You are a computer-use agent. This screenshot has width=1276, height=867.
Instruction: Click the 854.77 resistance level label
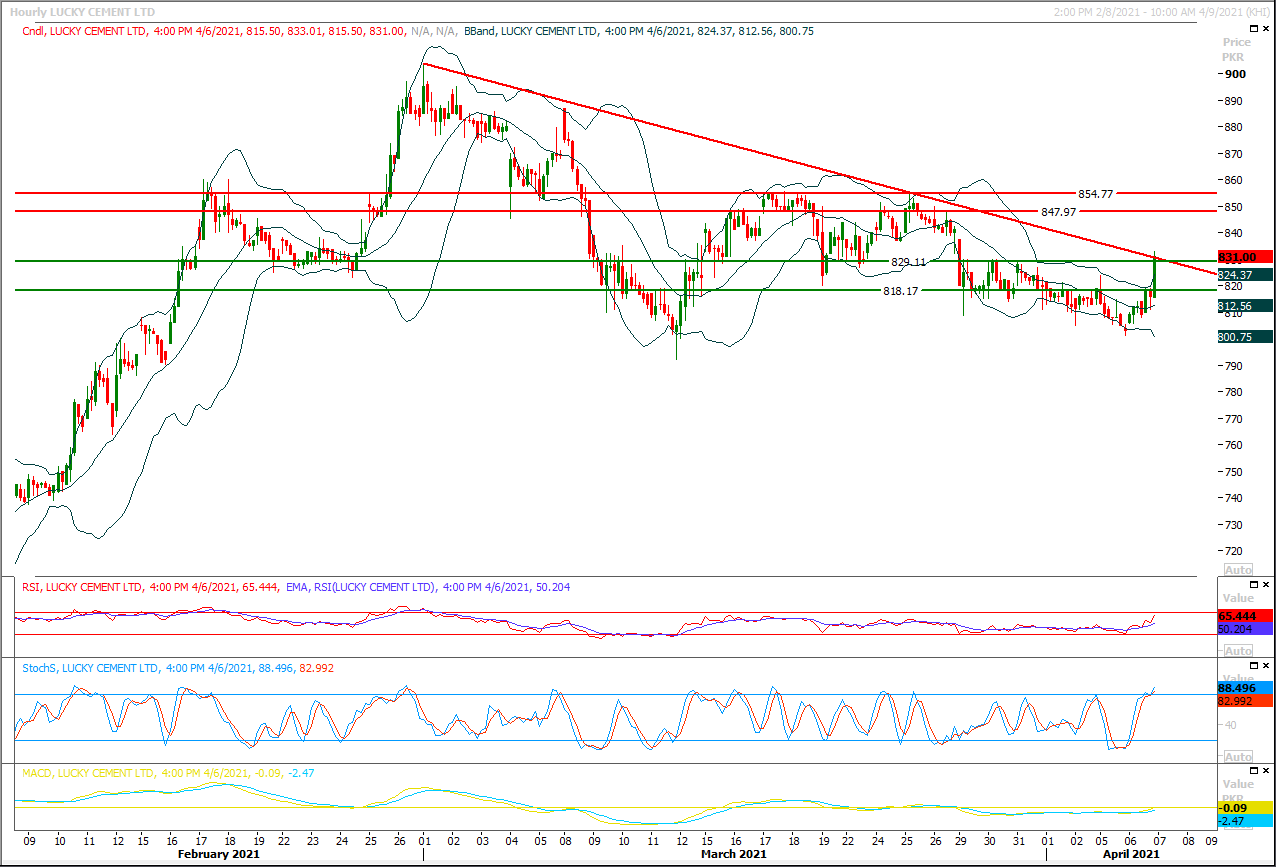click(x=1094, y=193)
